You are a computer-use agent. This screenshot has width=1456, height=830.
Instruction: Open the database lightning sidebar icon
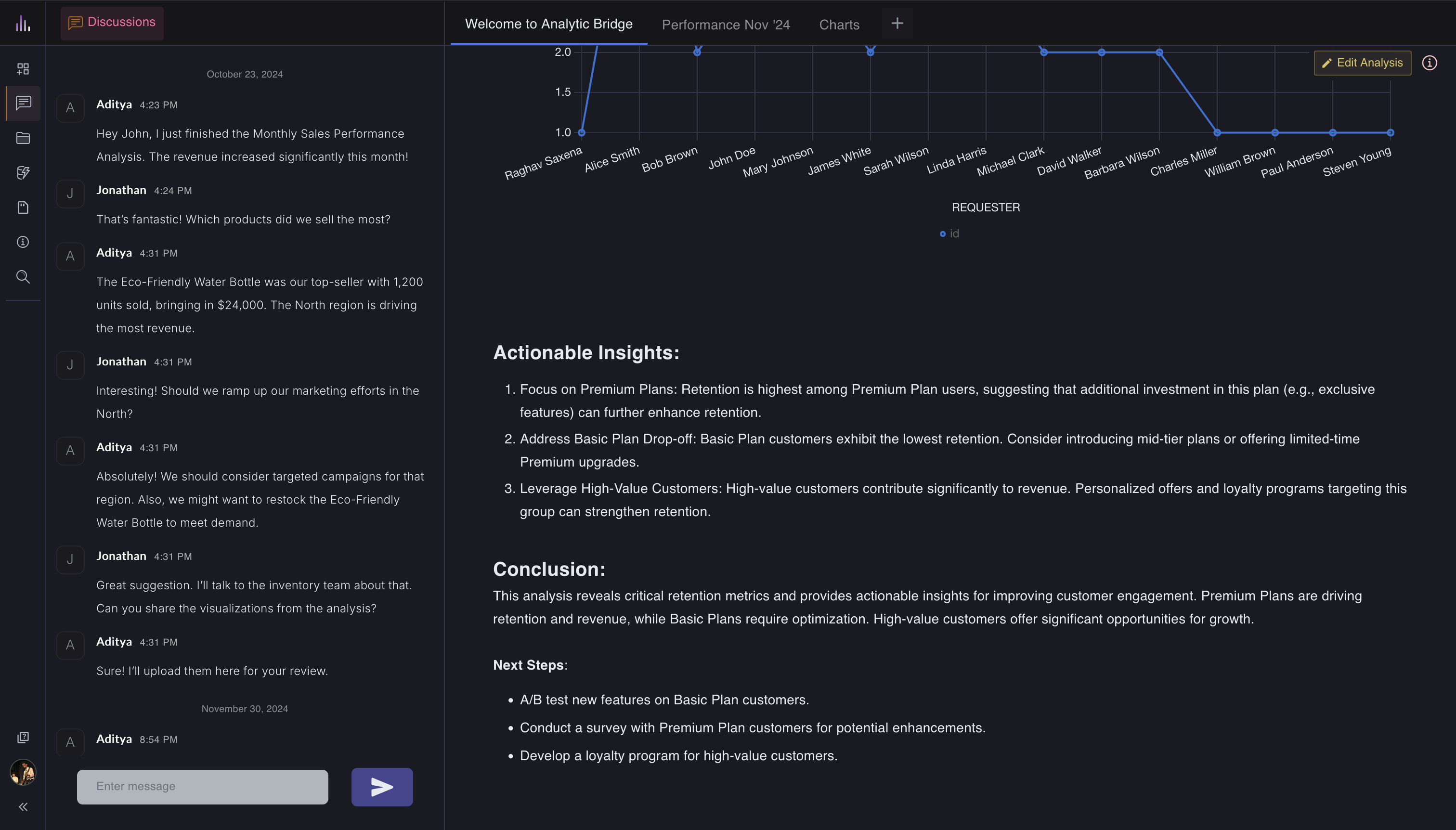[x=23, y=173]
